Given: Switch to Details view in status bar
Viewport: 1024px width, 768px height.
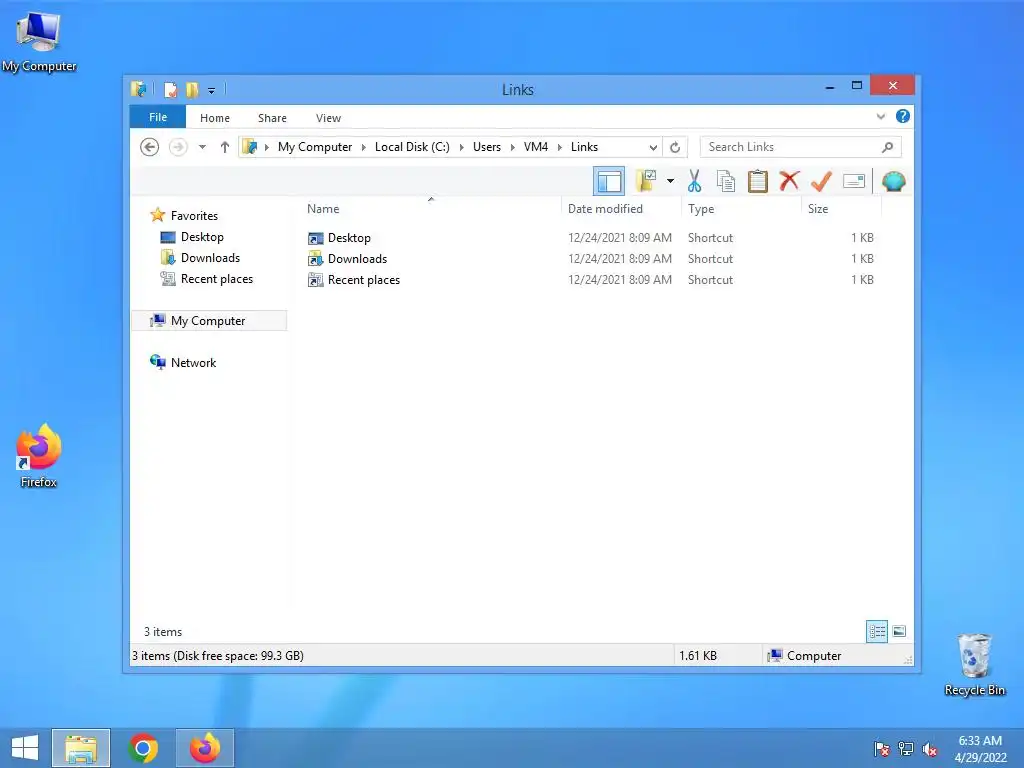Looking at the screenshot, I should 877,631.
